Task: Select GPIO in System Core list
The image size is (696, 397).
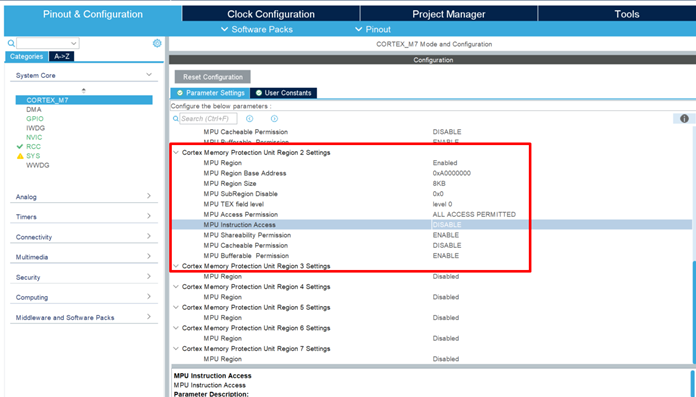Action: 35,119
